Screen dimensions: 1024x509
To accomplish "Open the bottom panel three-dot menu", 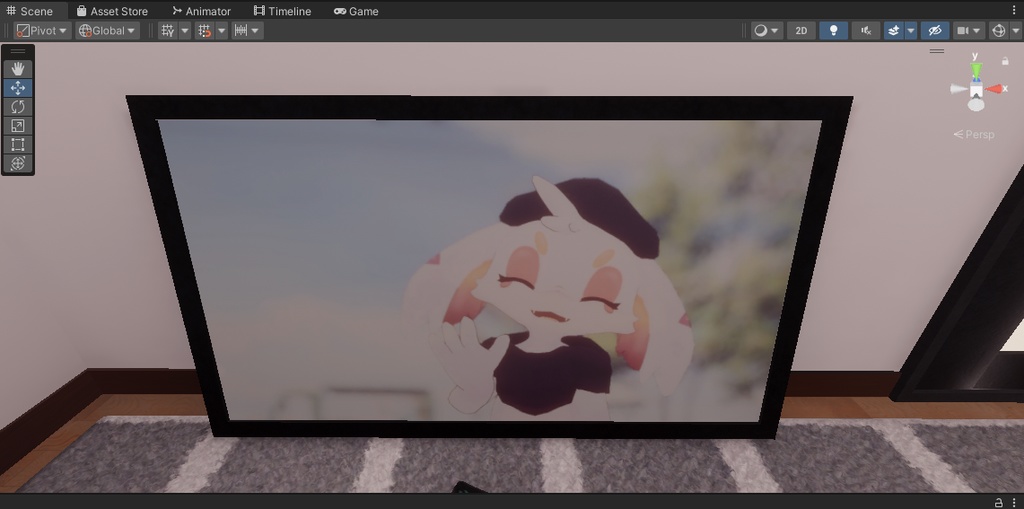I will coord(1014,502).
